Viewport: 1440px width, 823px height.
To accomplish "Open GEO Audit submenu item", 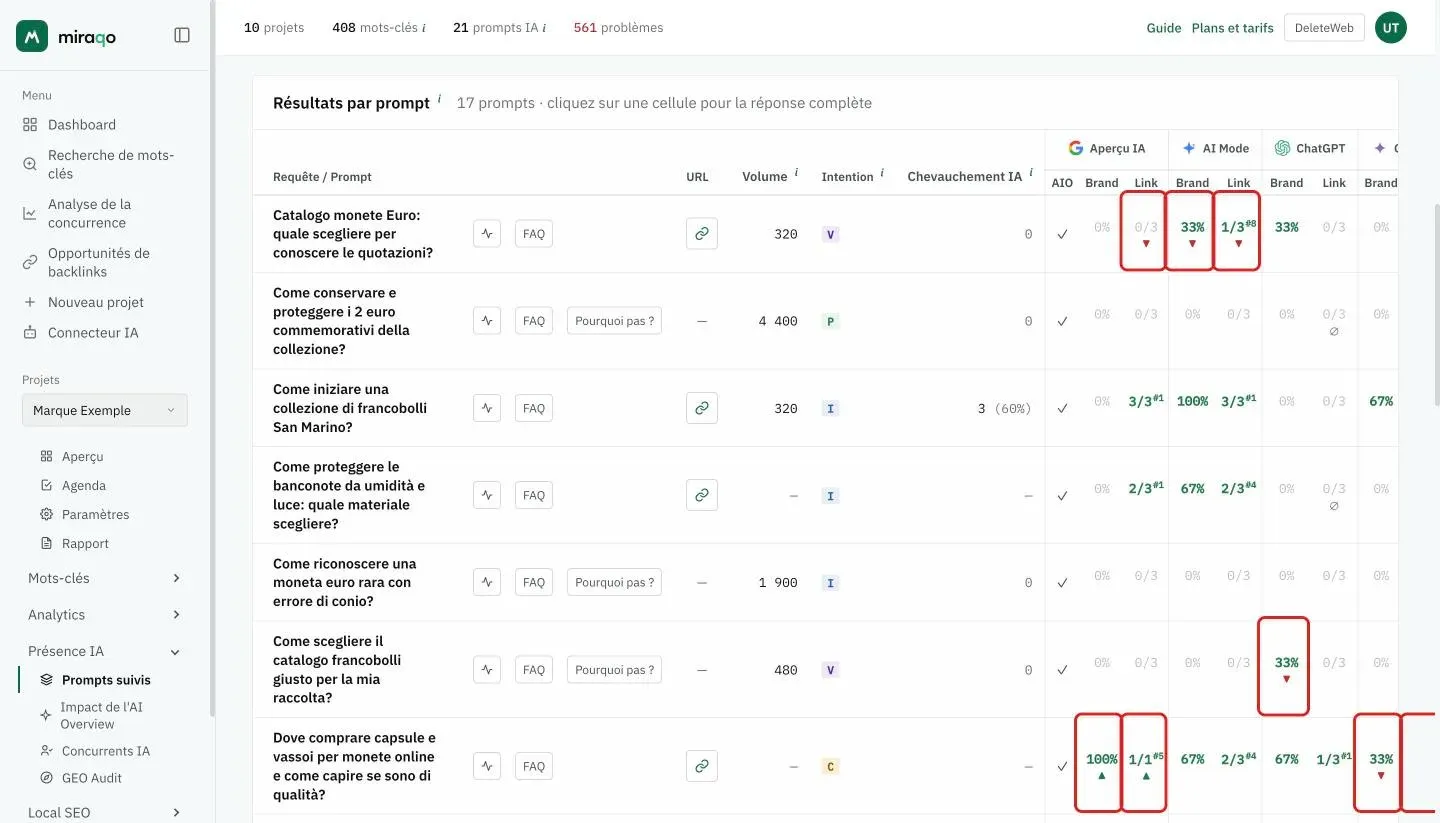I will pyautogui.click(x=92, y=778).
